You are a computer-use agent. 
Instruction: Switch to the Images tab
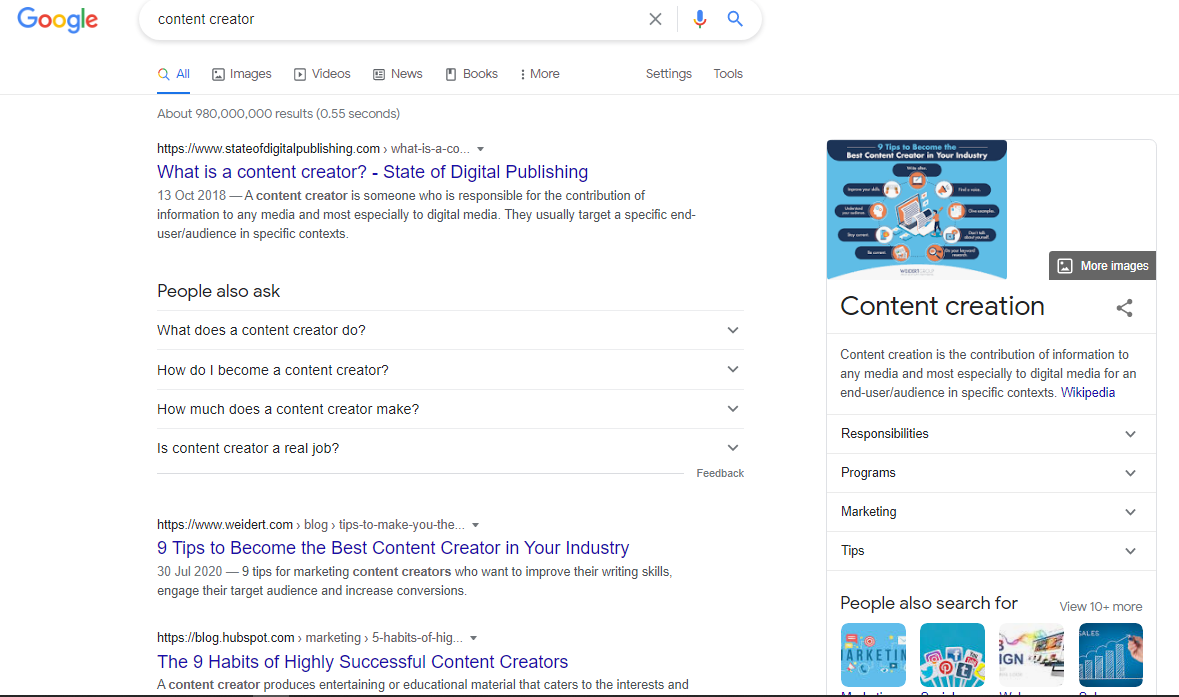241,74
